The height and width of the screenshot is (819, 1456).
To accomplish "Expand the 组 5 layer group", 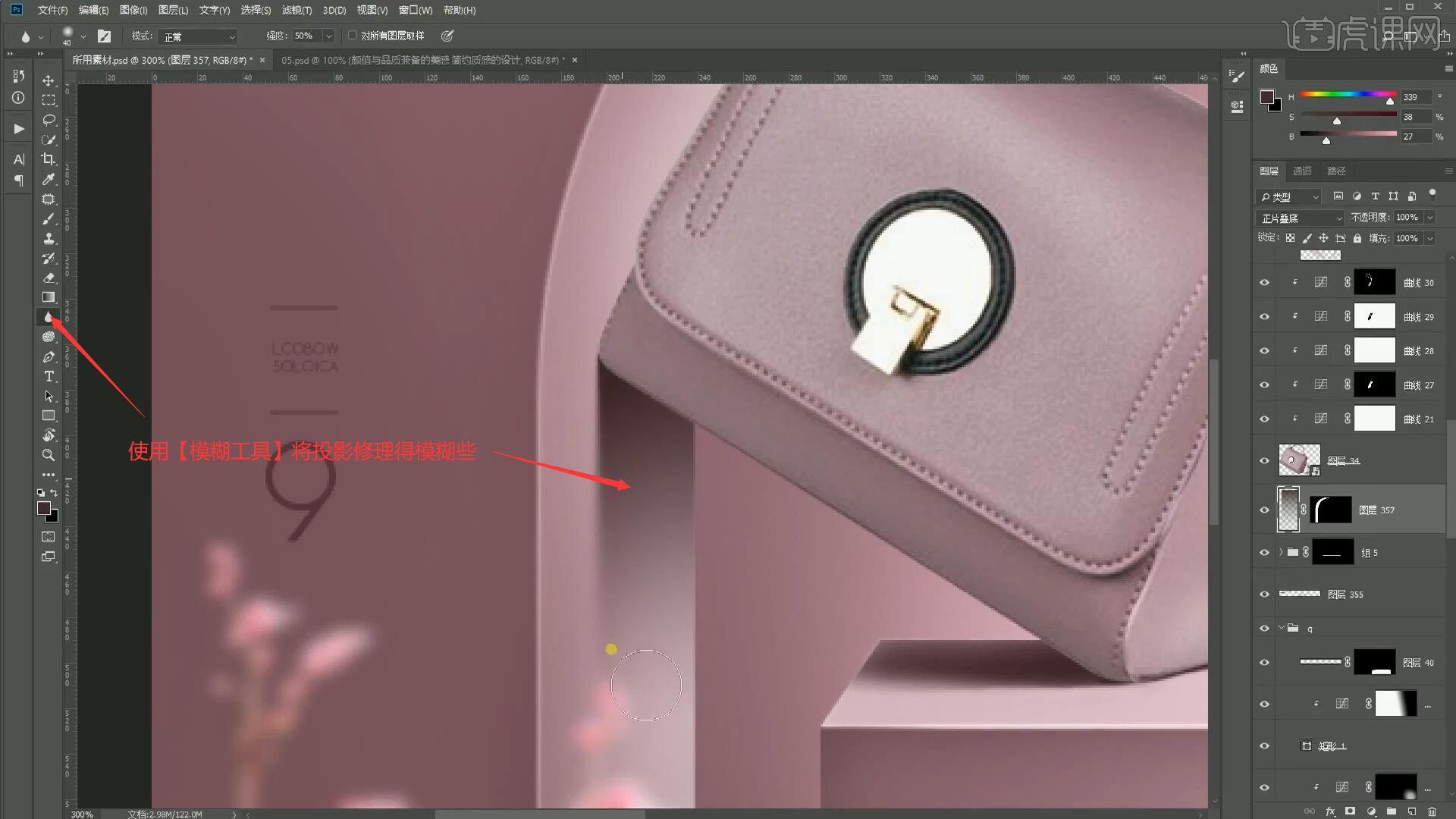I will [1281, 552].
